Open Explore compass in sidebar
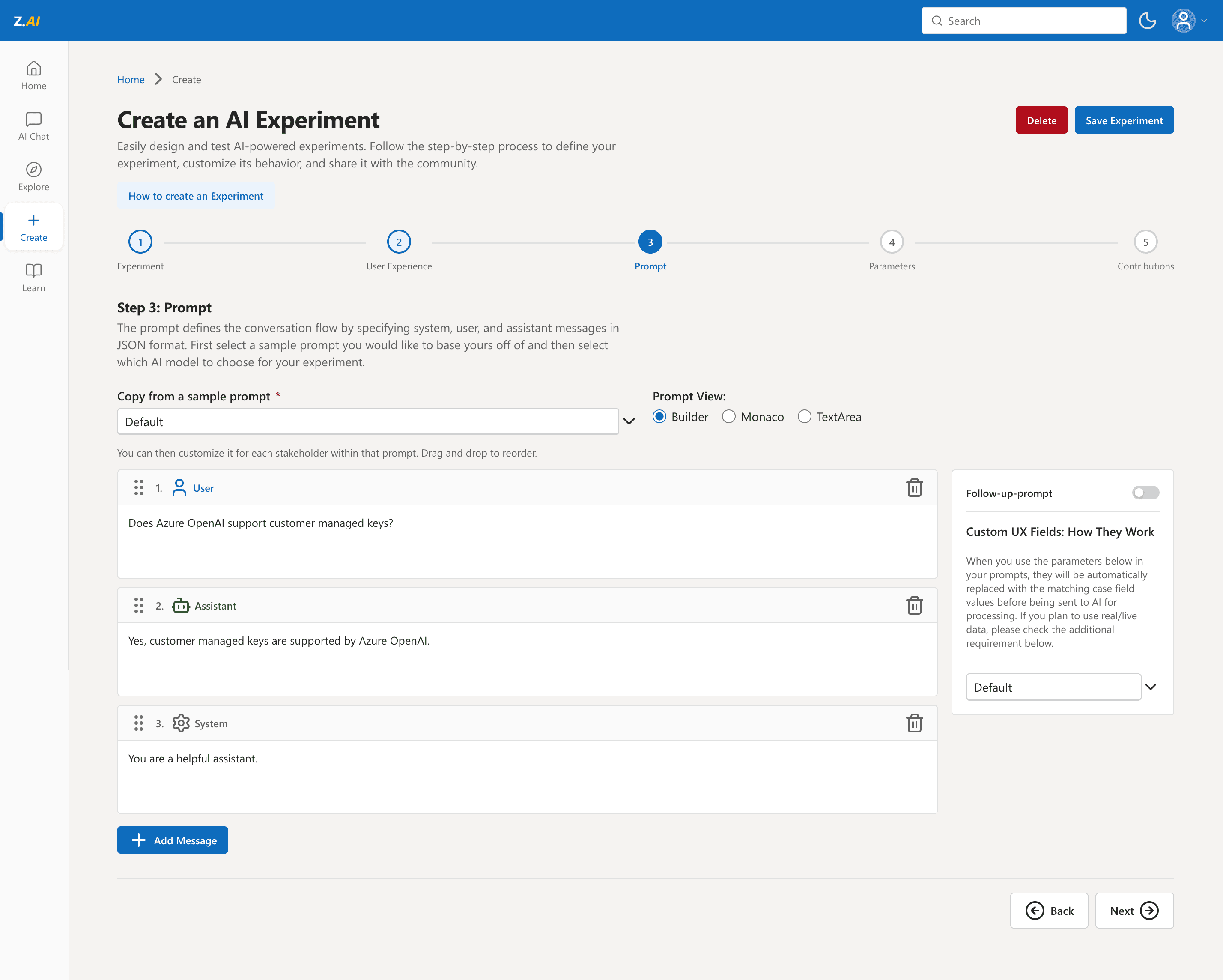1223x980 pixels. pos(33,176)
